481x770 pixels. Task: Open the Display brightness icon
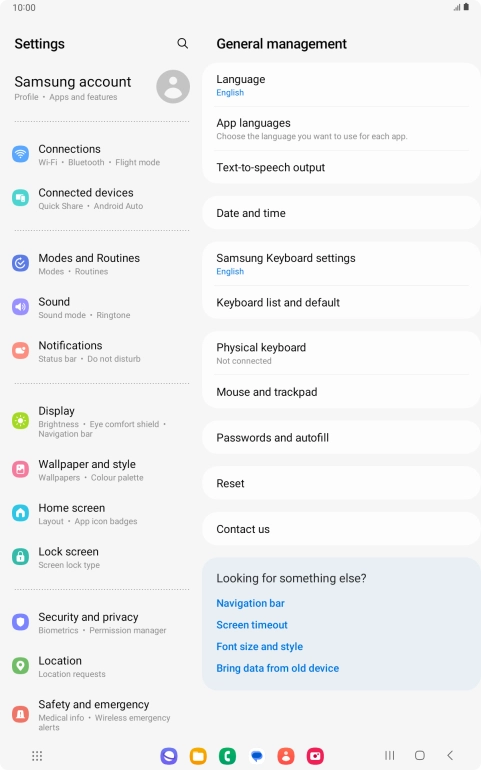coord(21,421)
